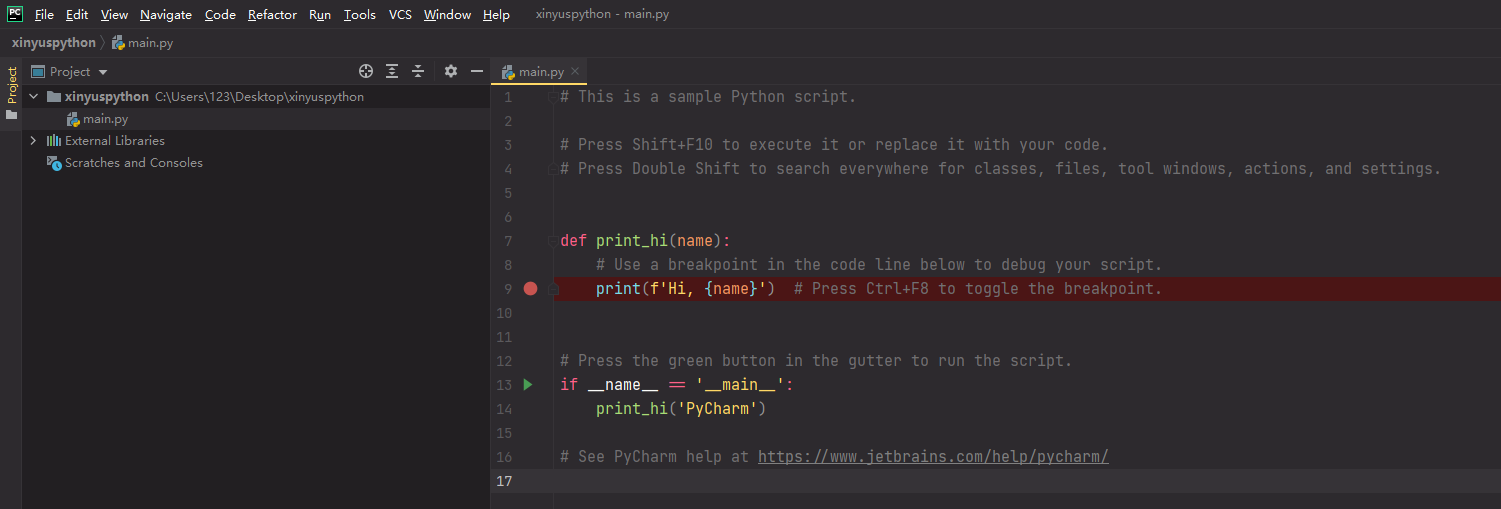Open the File menu
This screenshot has width=1501, height=509.
(44, 15)
